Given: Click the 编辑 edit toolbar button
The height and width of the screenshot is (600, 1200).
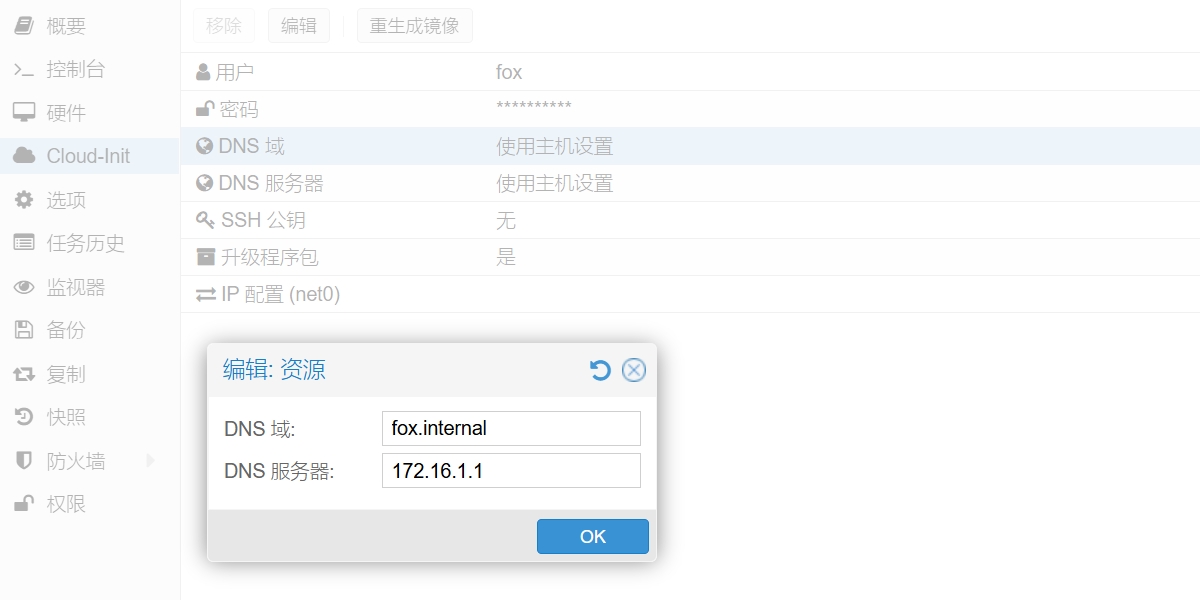Looking at the screenshot, I should [298, 25].
